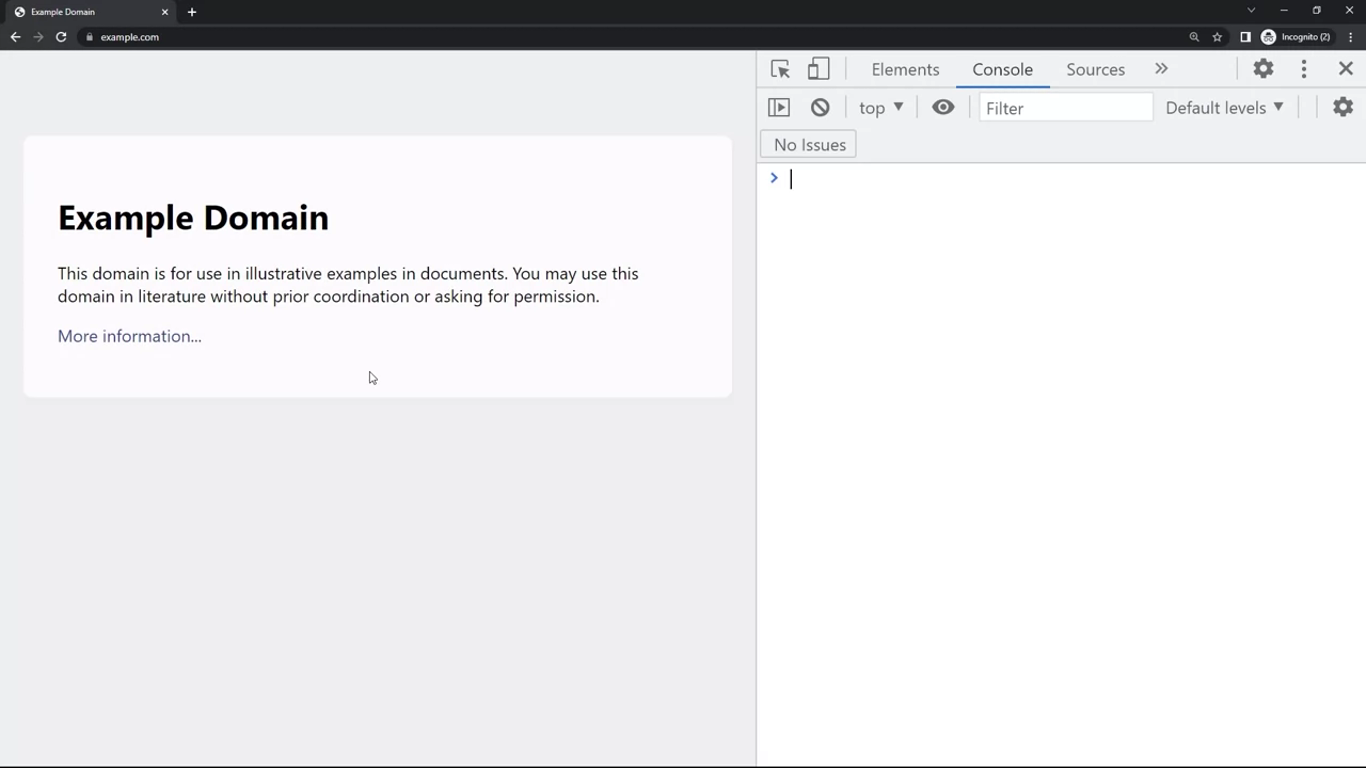Open the DevTools three-dot customize menu
The image size is (1366, 768).
tap(1304, 69)
